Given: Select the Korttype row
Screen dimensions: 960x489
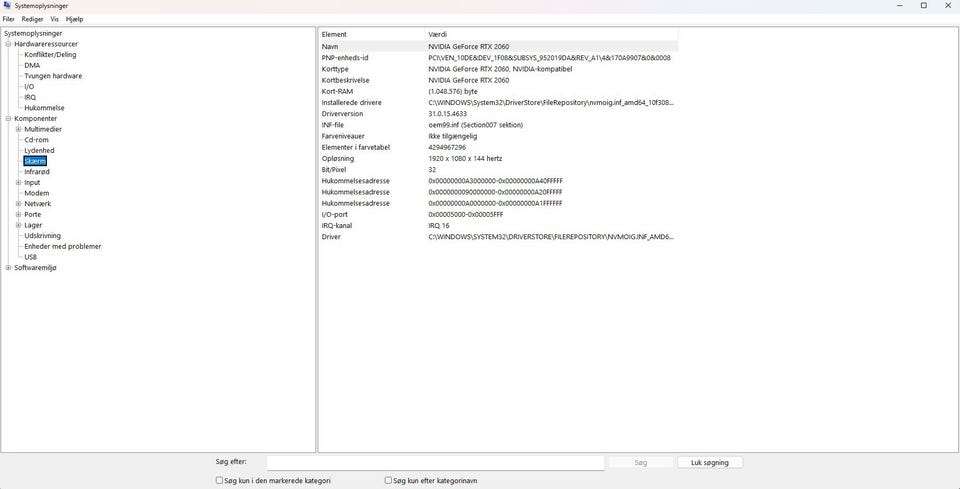Looking at the screenshot, I should click(498, 69).
